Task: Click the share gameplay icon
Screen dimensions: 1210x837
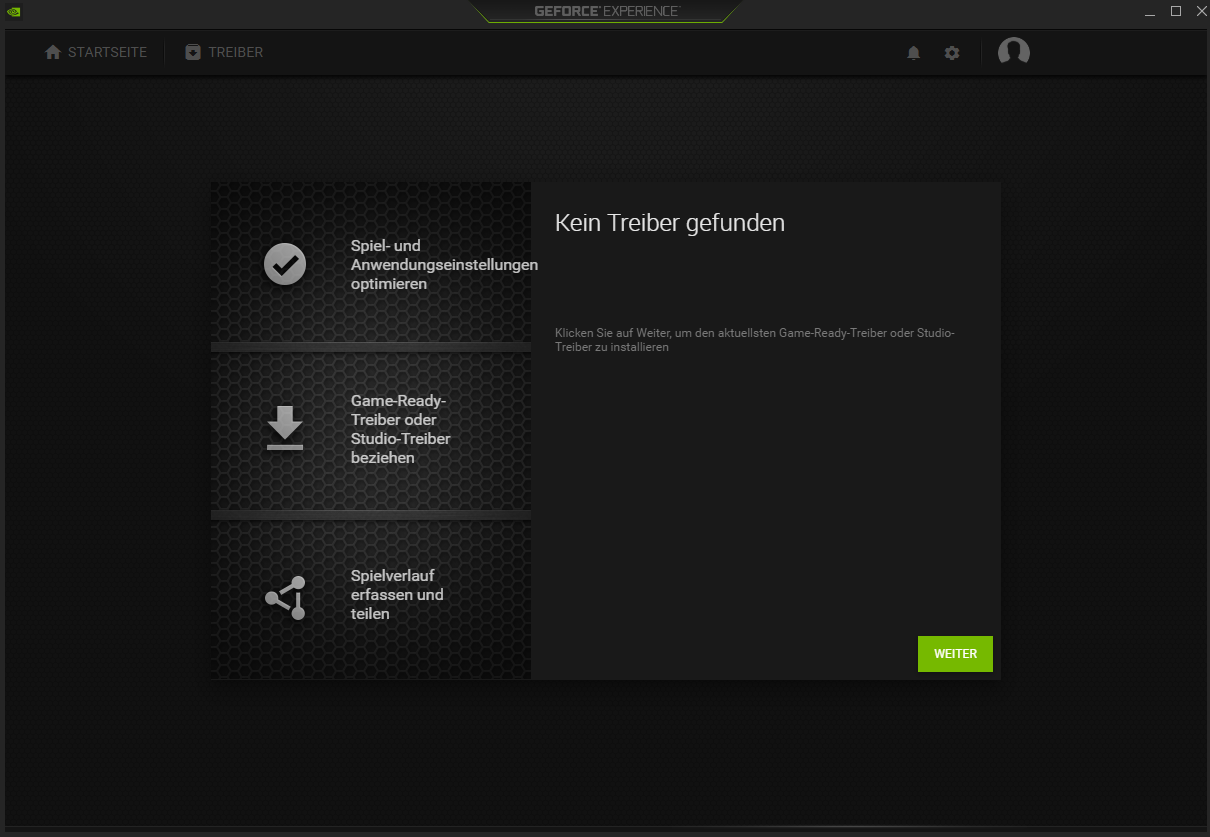Action: pos(286,598)
